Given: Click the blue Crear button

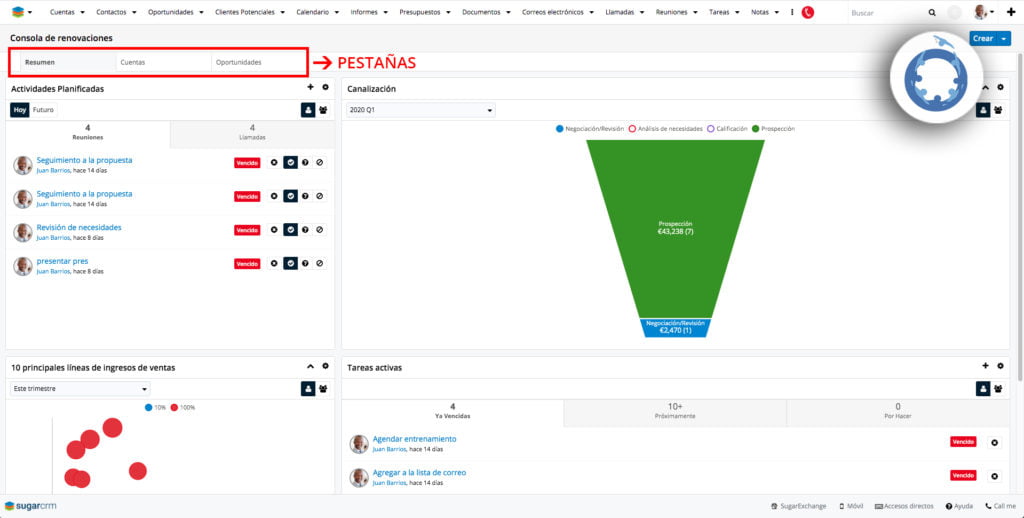Looking at the screenshot, I should [x=982, y=38].
